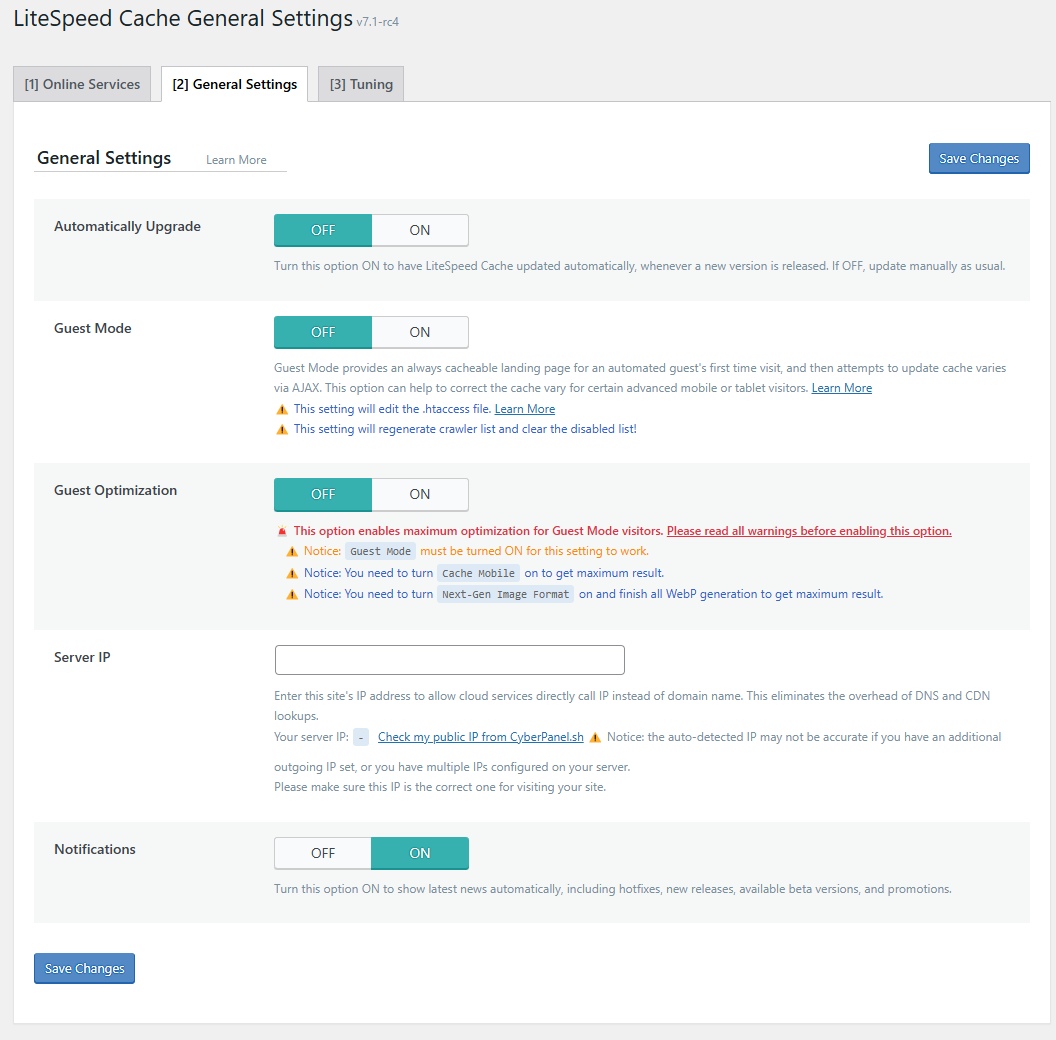Click the top Save Changes button
1056x1040 pixels.
tap(979, 158)
